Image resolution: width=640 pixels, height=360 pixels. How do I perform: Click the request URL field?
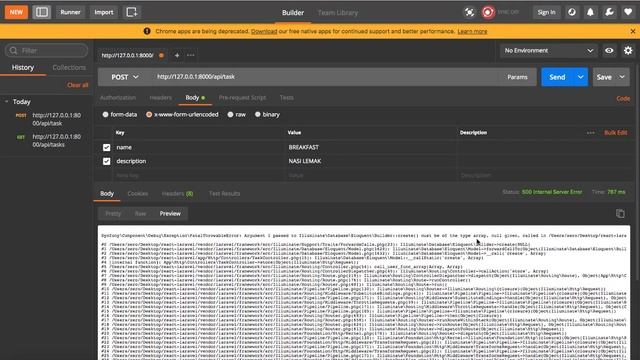[325, 77]
